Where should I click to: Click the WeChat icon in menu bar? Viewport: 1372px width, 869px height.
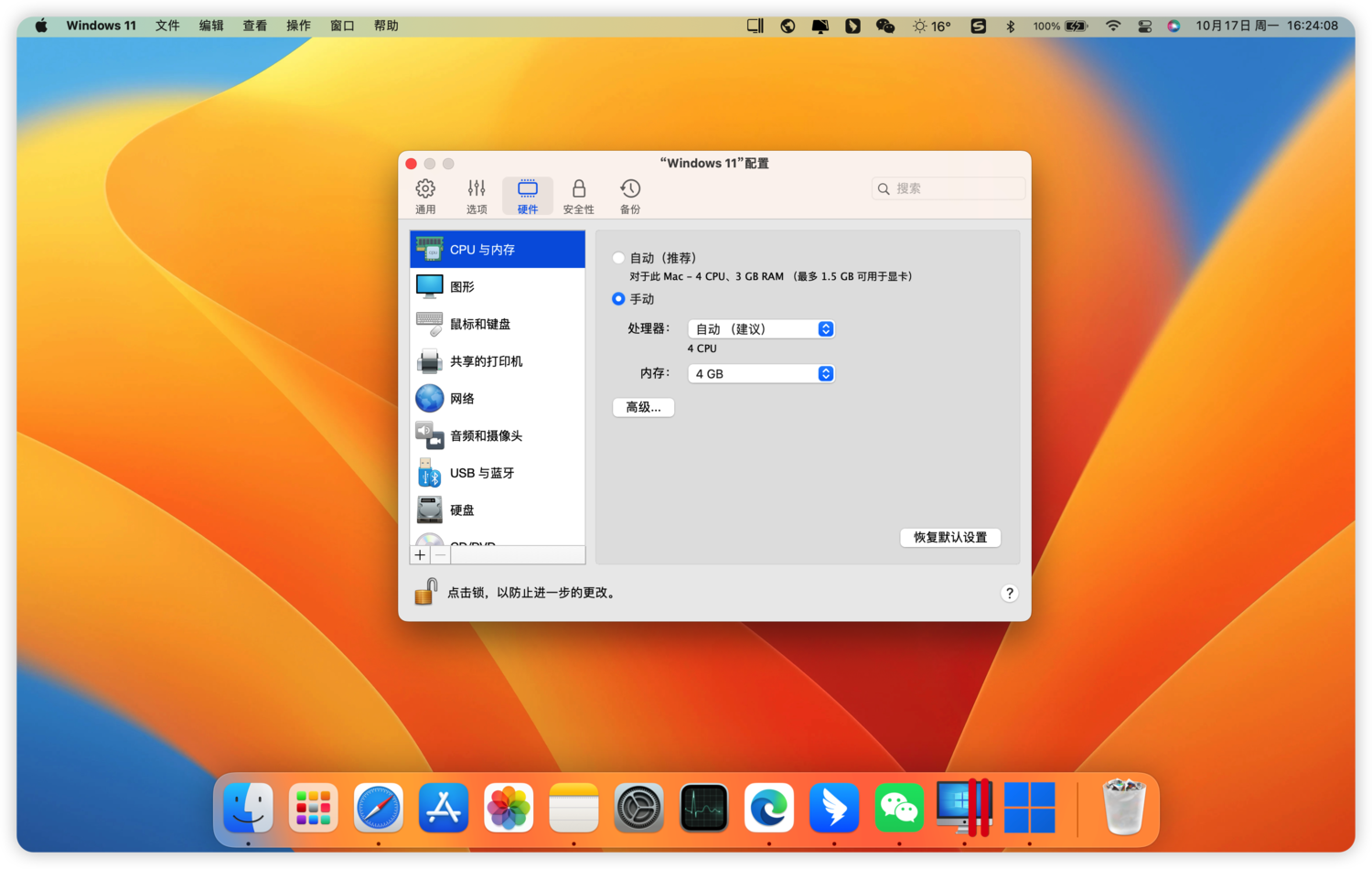[884, 26]
